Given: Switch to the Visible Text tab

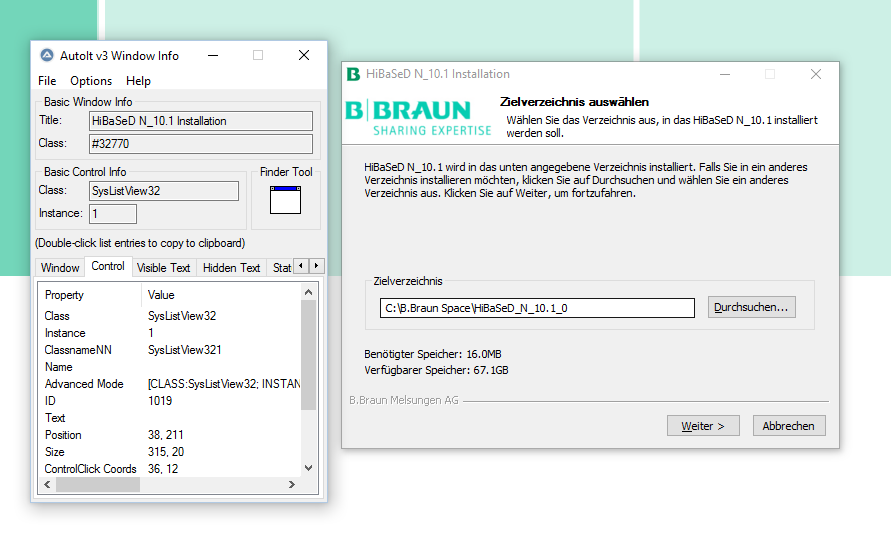Looking at the screenshot, I should [164, 268].
